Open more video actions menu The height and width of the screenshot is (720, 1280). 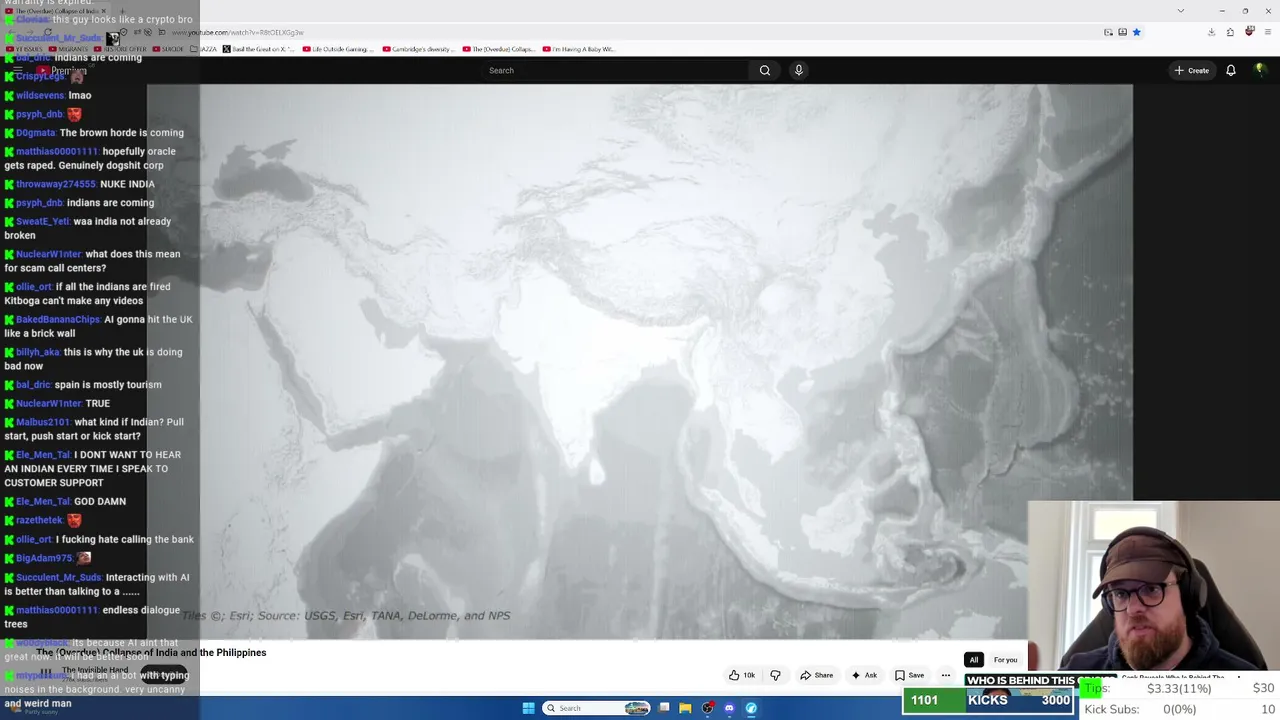[x=945, y=675]
